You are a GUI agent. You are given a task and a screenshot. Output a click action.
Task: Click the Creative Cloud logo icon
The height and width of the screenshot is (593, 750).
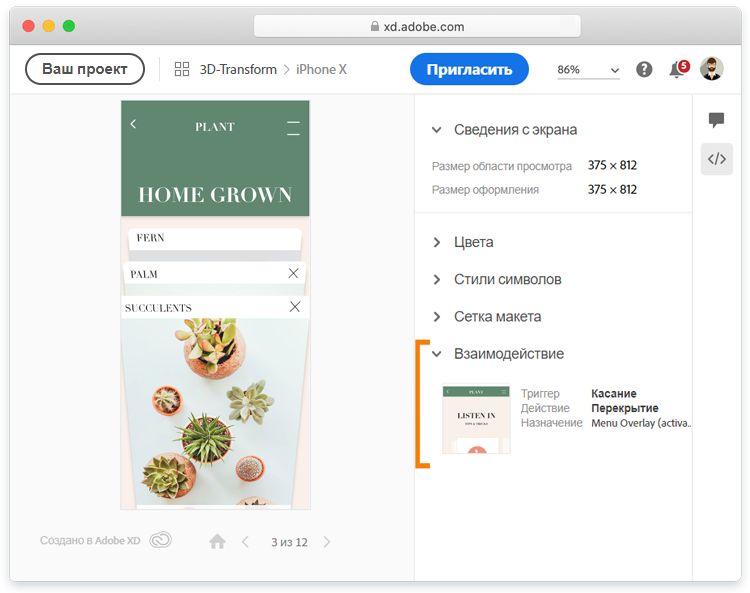click(160, 540)
